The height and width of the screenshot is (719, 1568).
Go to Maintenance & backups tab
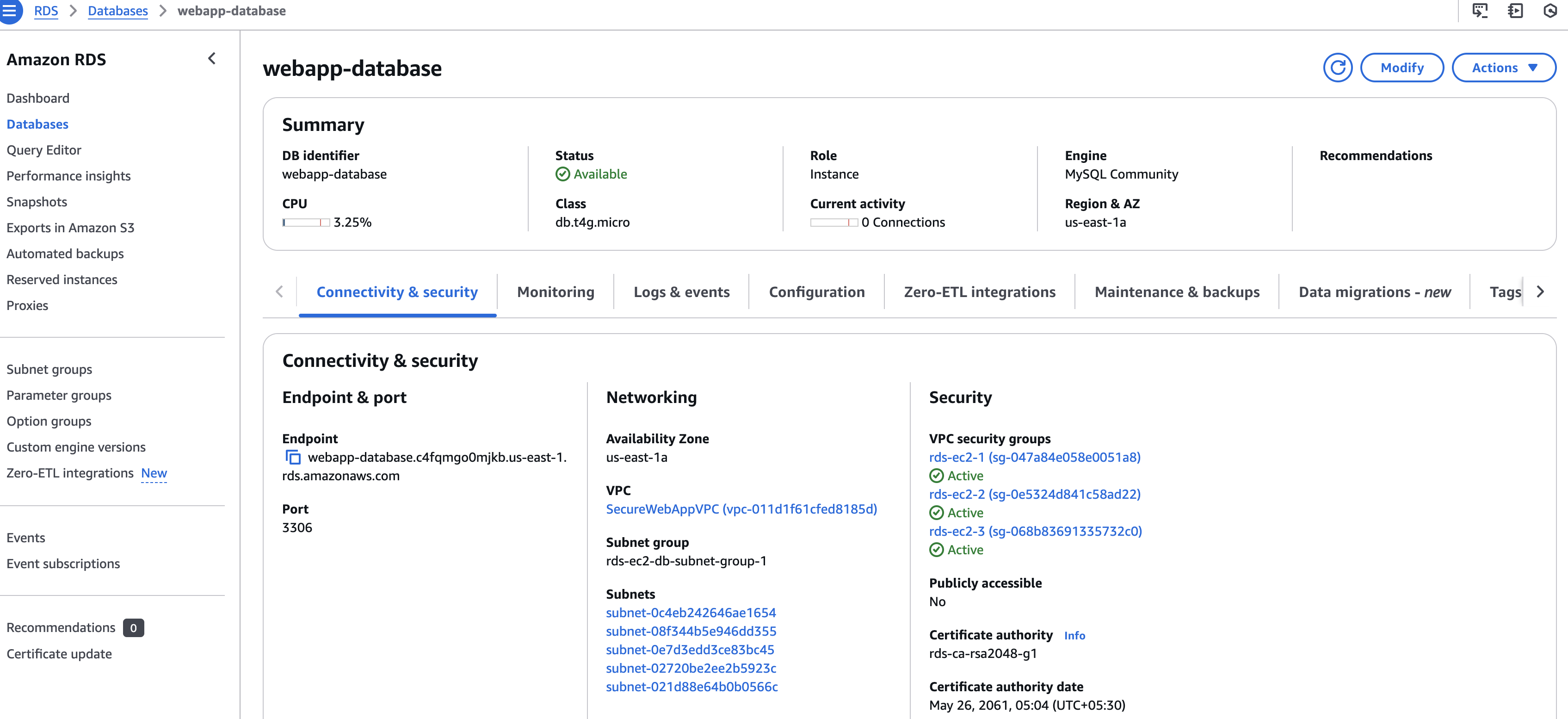pyautogui.click(x=1177, y=292)
